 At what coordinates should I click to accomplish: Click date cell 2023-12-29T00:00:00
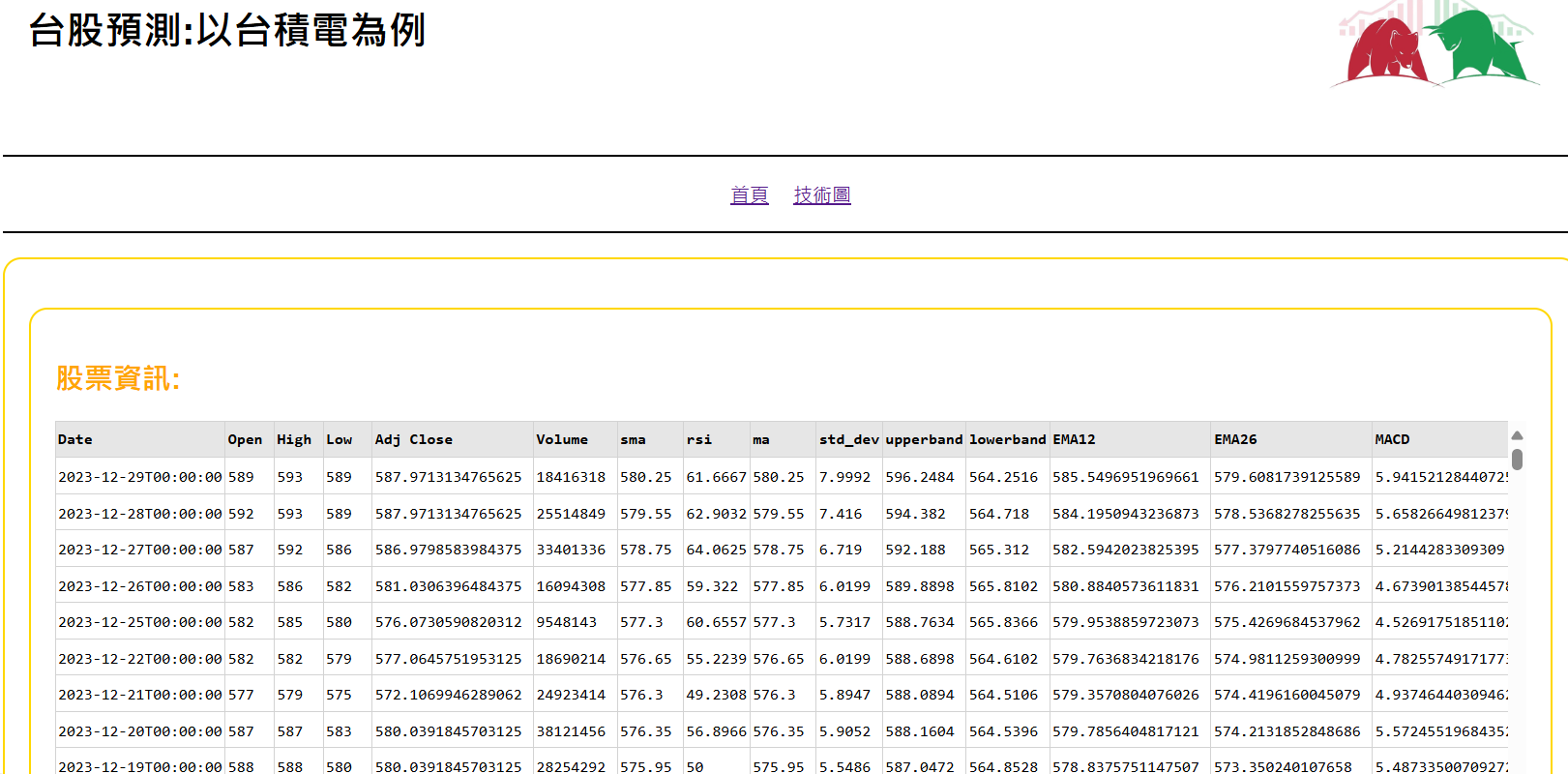(x=140, y=477)
